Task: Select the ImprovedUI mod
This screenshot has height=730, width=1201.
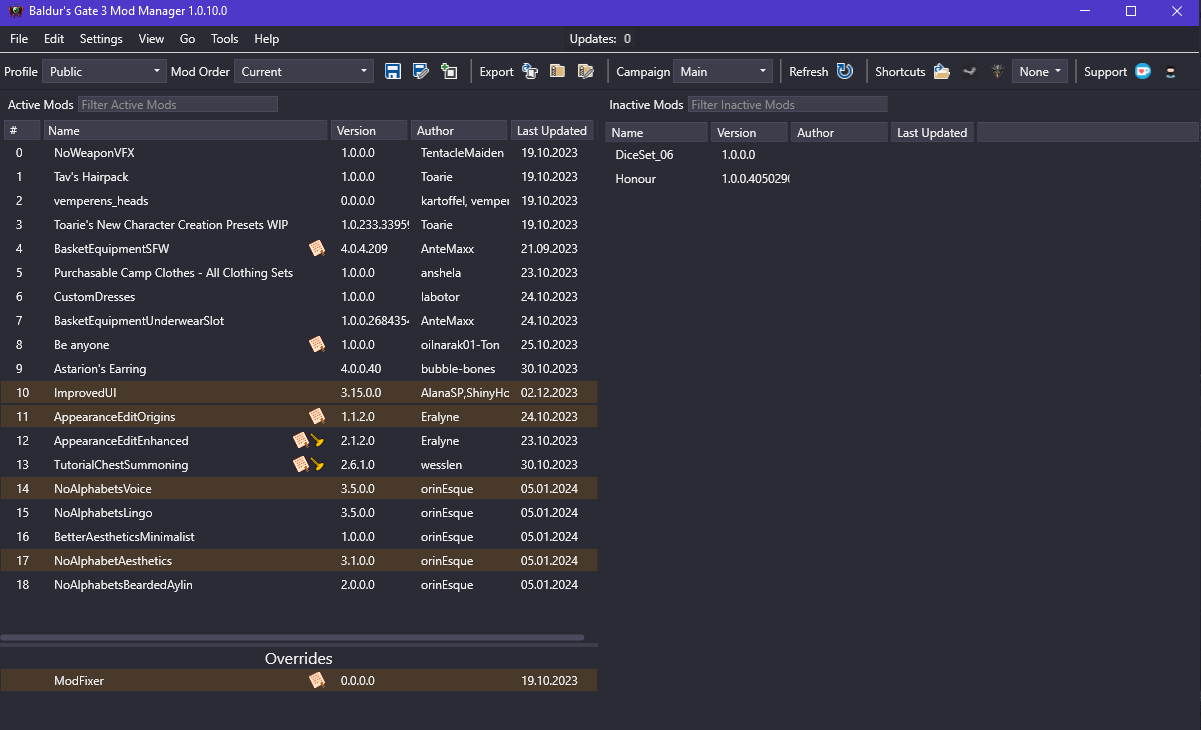Action: (299, 393)
